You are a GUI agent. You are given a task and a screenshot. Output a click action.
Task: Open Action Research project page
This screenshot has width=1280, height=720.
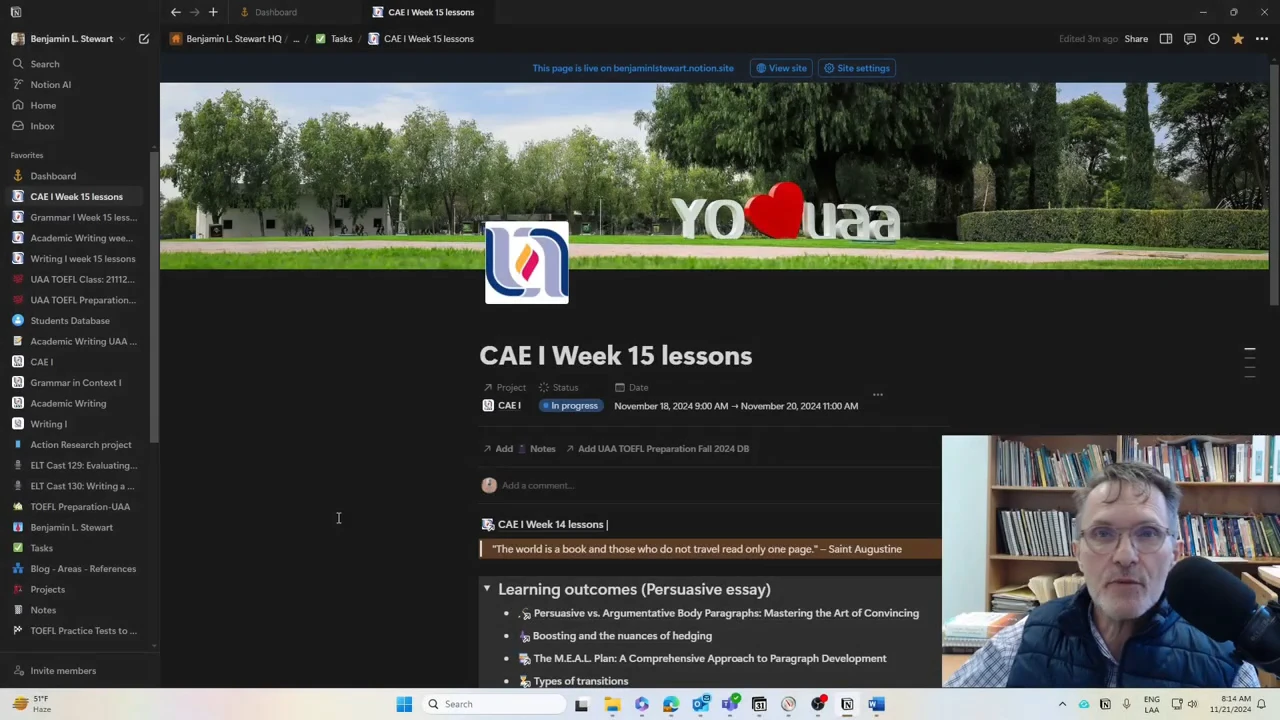tap(80, 445)
